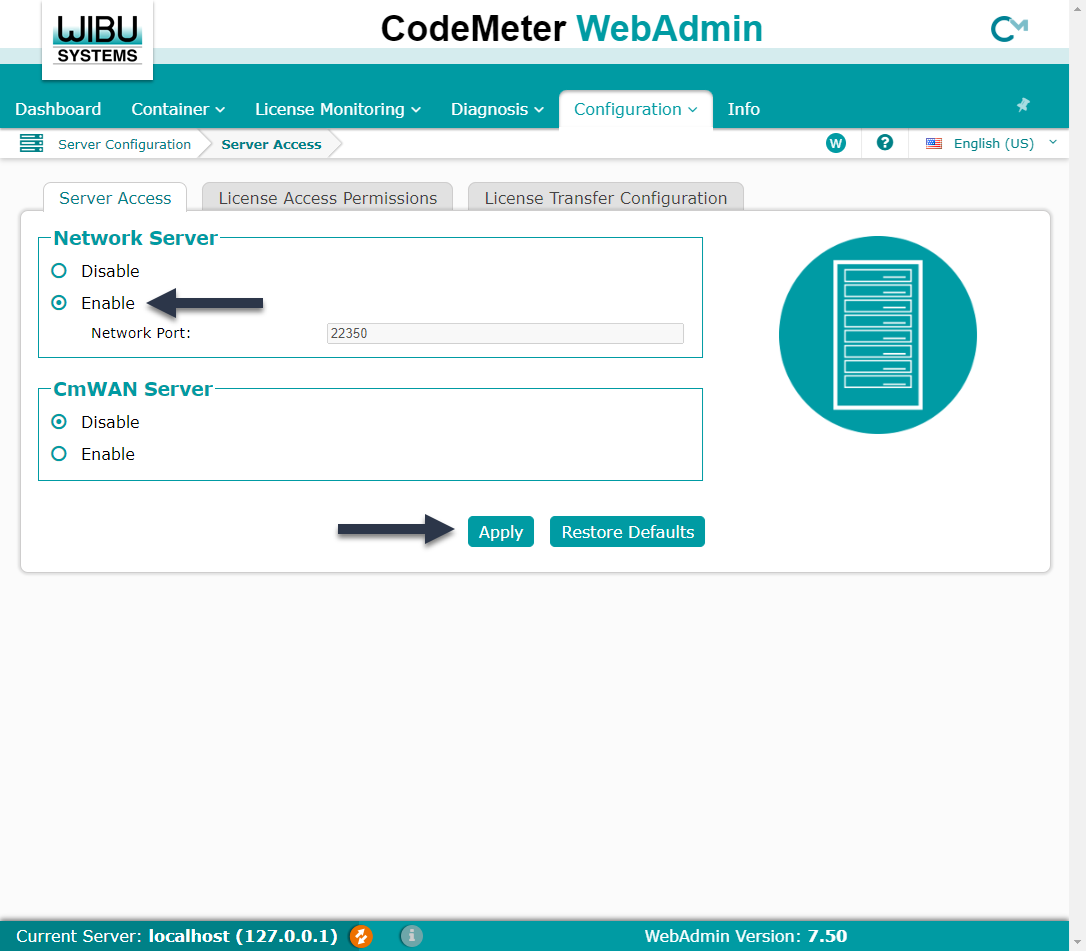The height and width of the screenshot is (951, 1086).
Task: Click the orange server switch icon
Action: pyautogui.click(x=361, y=936)
